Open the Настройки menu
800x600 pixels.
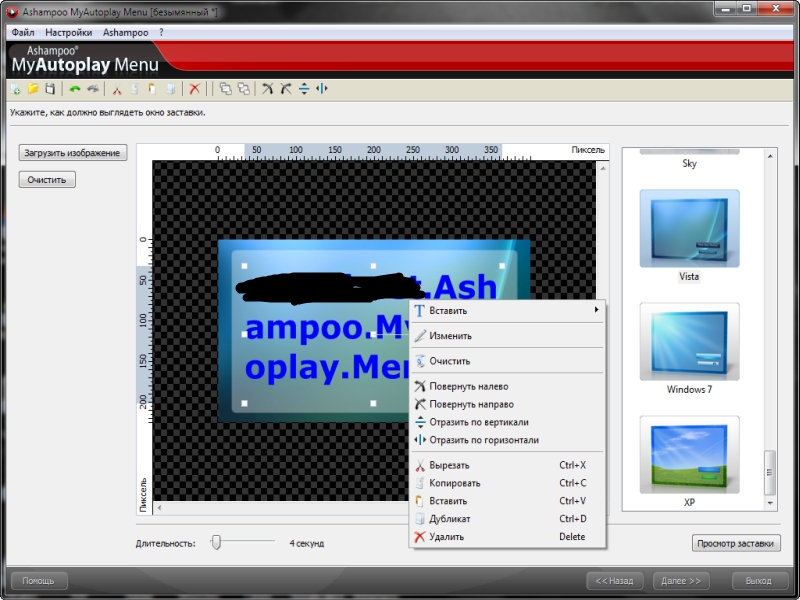(69, 33)
